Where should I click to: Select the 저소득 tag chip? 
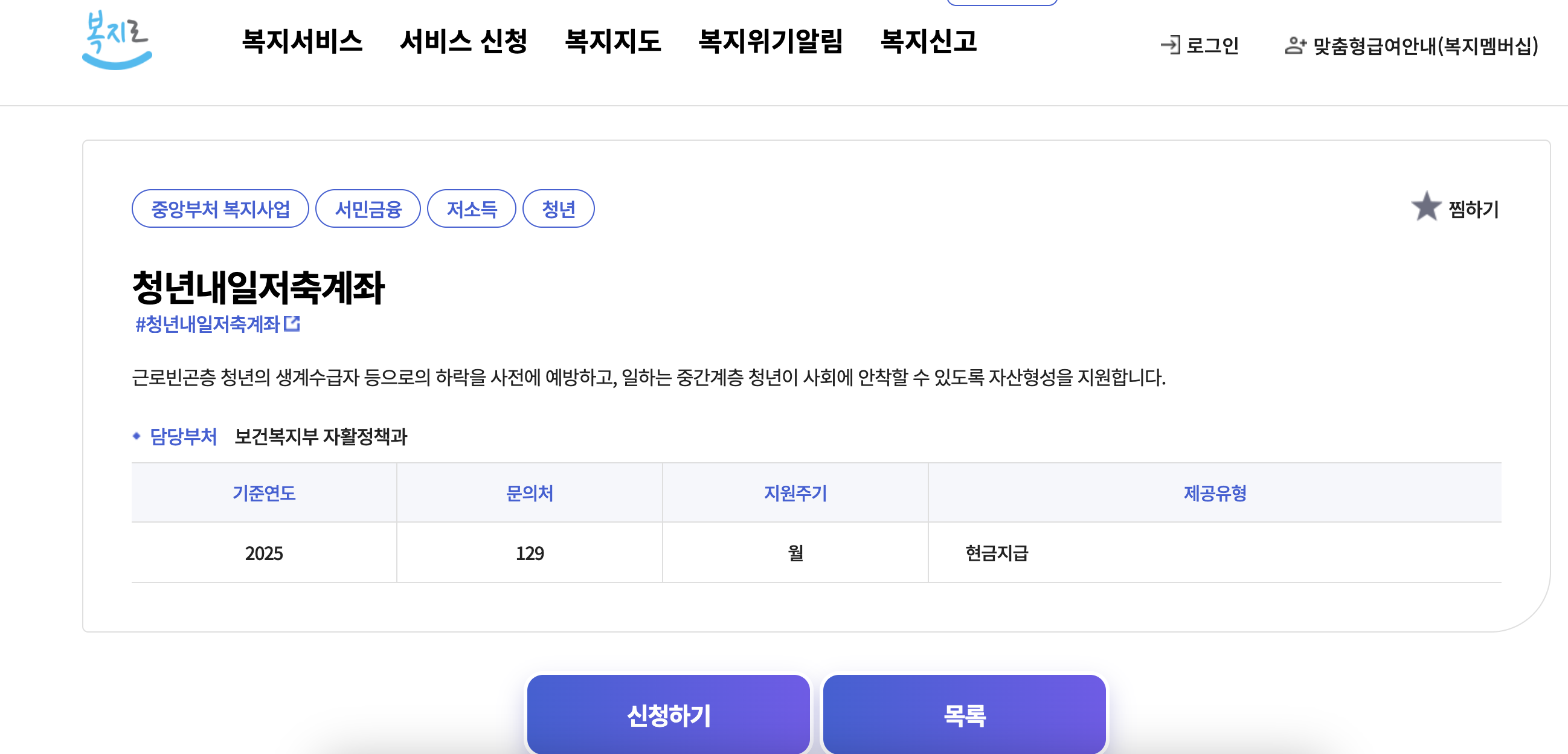pos(472,208)
